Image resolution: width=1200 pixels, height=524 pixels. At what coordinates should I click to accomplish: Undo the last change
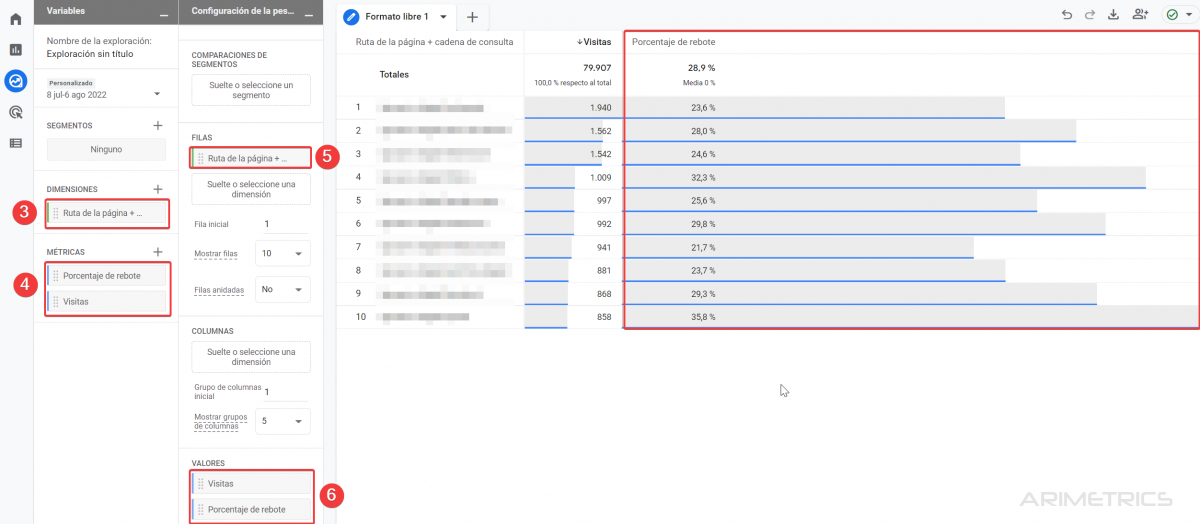click(1067, 15)
